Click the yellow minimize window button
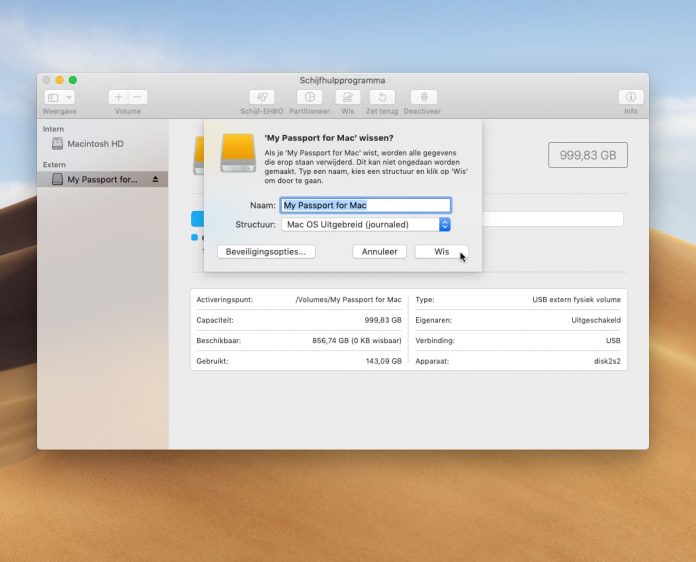The image size is (696, 562). pyautogui.click(x=59, y=80)
